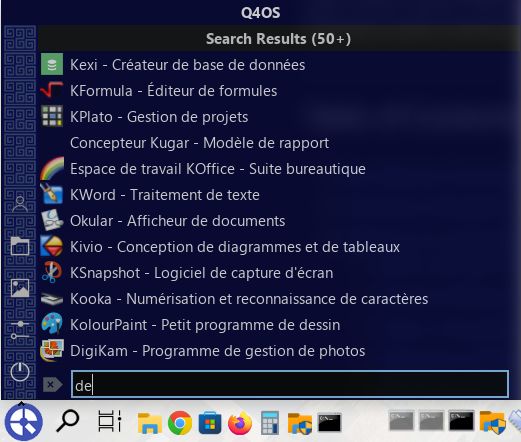Launch the KSnapshot scissors icon
The image size is (521, 442).
52,272
